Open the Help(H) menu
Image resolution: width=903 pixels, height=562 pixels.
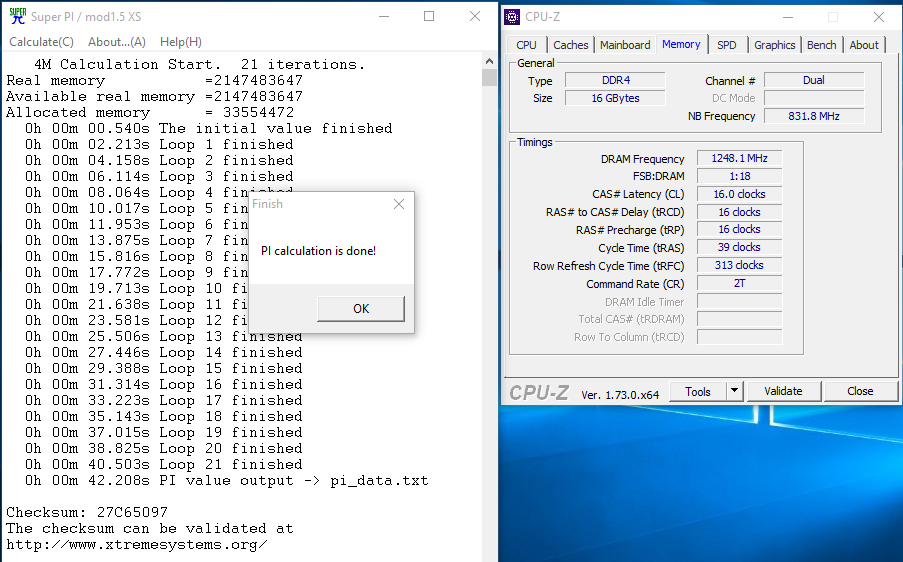tap(181, 42)
